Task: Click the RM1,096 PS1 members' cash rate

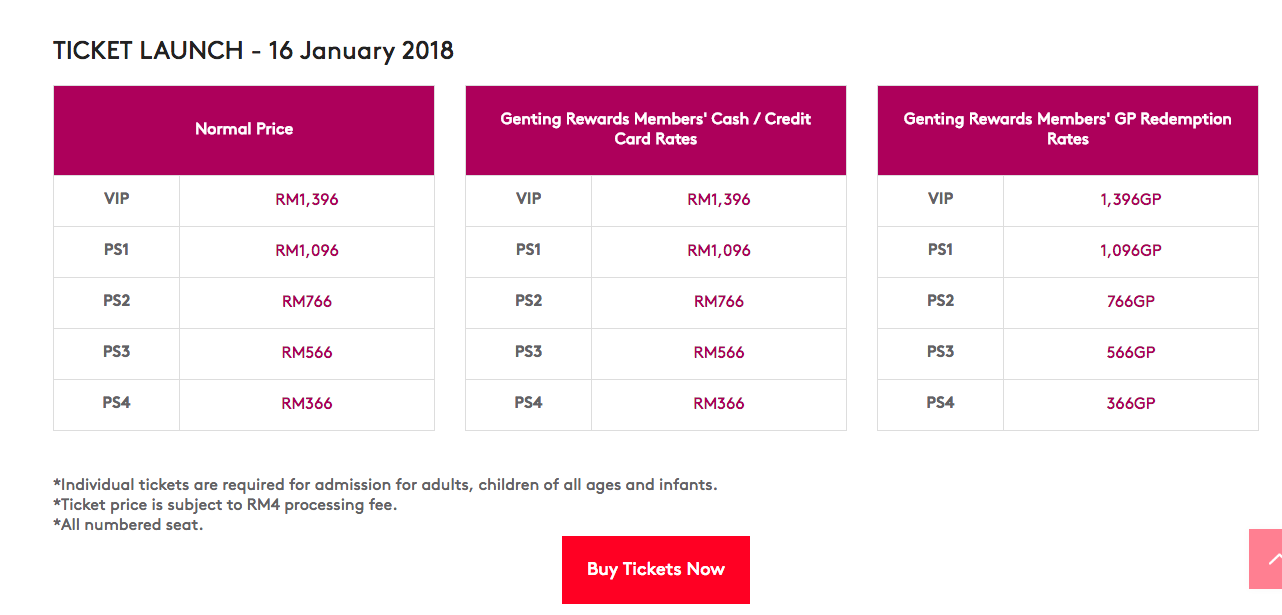Action: click(719, 250)
